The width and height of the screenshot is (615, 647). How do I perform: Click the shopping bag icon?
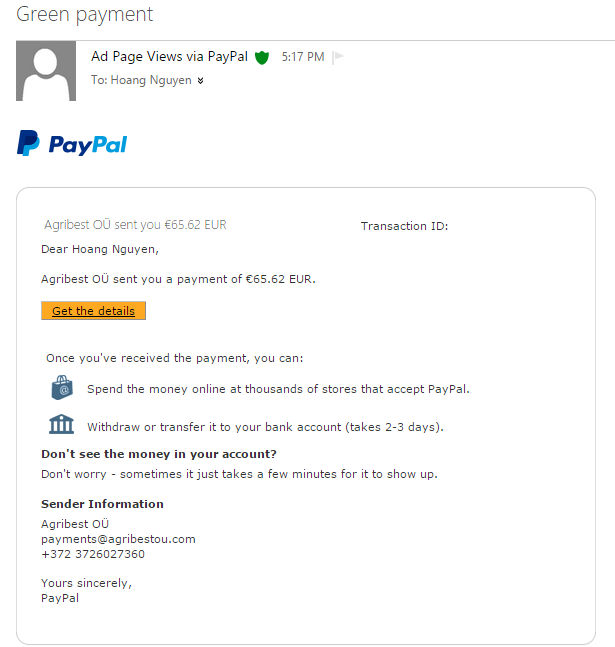coord(62,388)
